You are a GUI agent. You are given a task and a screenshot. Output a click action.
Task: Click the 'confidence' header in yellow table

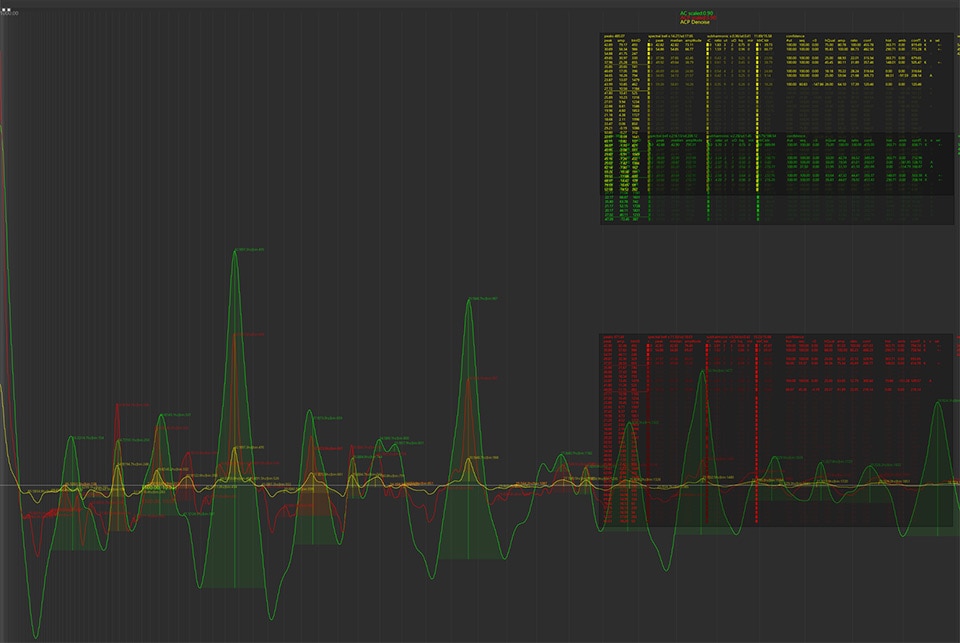click(795, 37)
